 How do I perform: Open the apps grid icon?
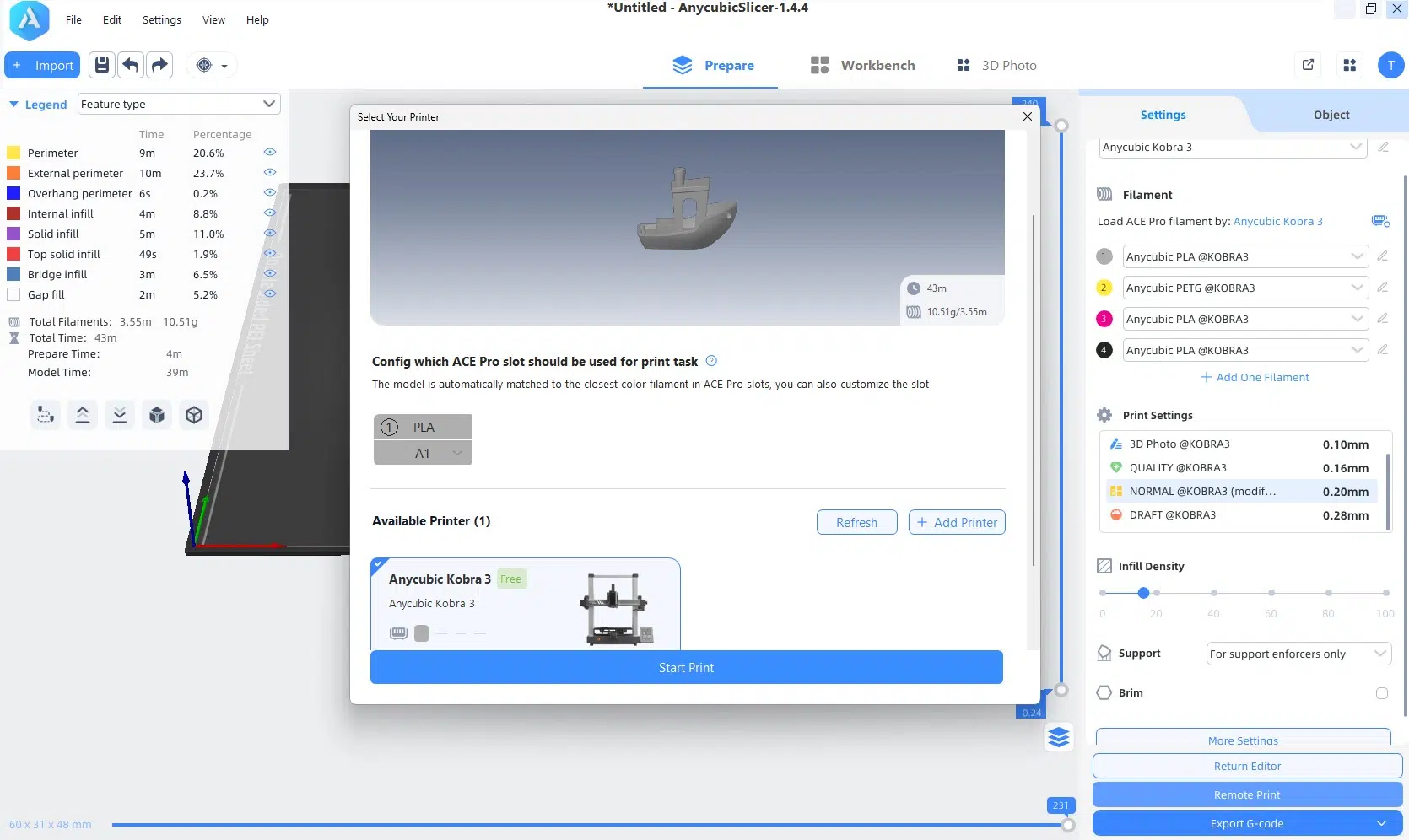[x=1350, y=65]
